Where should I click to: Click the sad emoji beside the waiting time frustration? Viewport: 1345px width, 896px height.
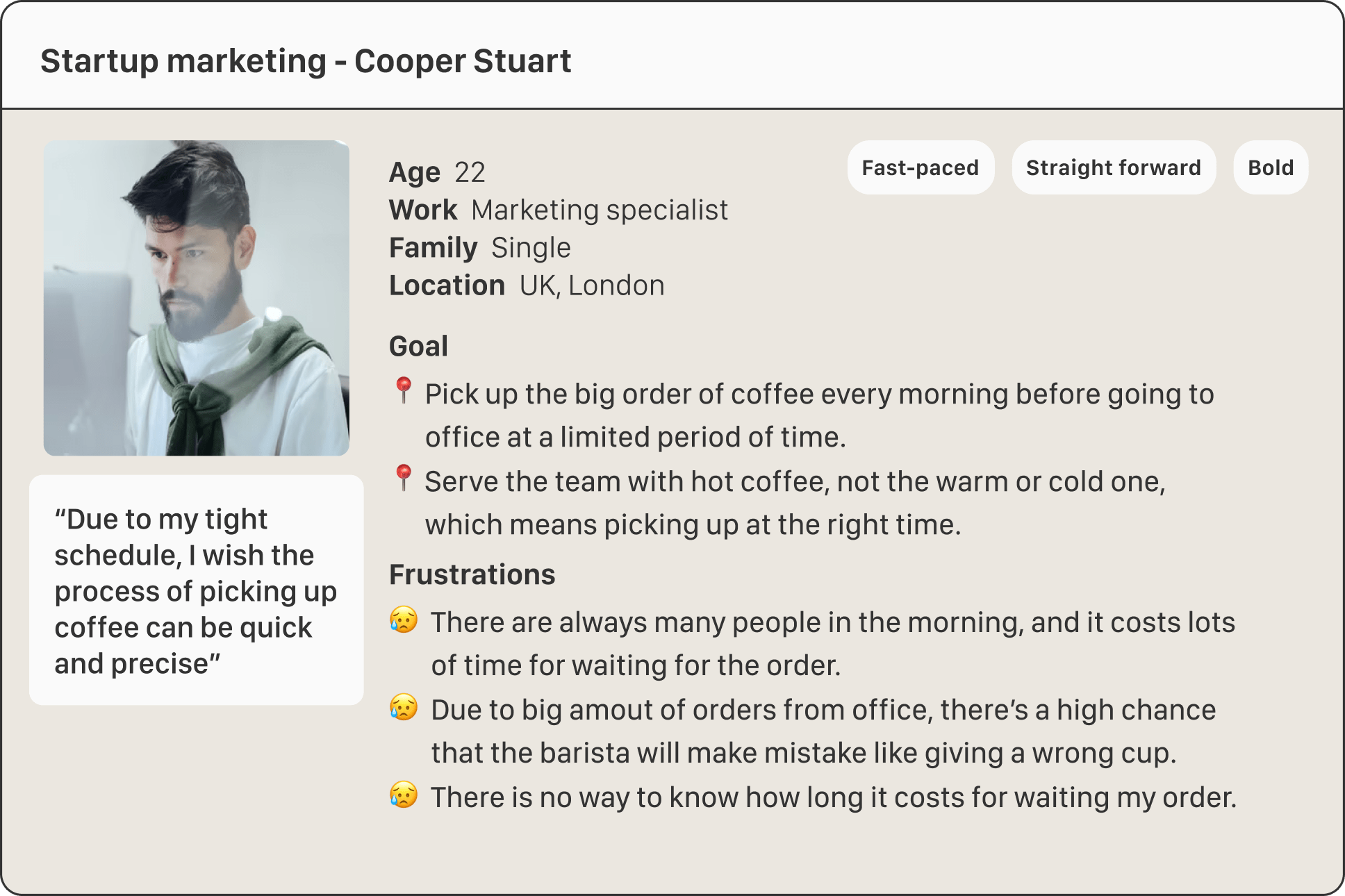[404, 795]
